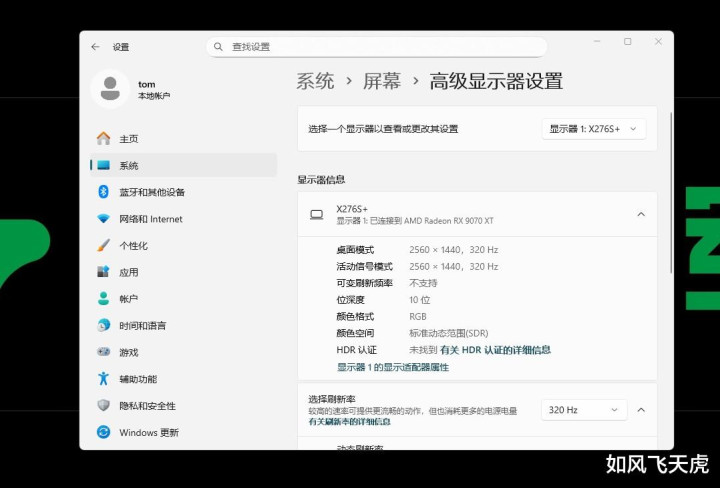The width and height of the screenshot is (720, 488).
Task: Select 蓝牙和其他设备 Bluetooth icon
Action: point(103,192)
